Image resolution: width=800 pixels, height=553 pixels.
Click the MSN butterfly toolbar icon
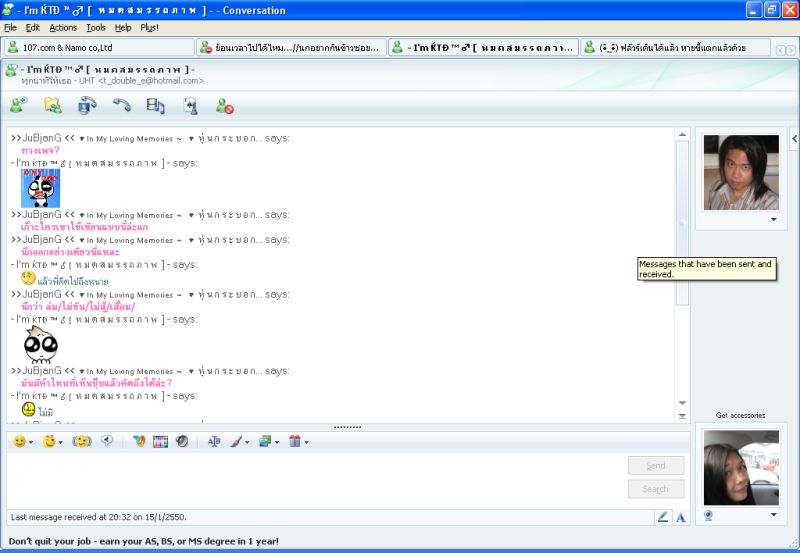click(139, 441)
